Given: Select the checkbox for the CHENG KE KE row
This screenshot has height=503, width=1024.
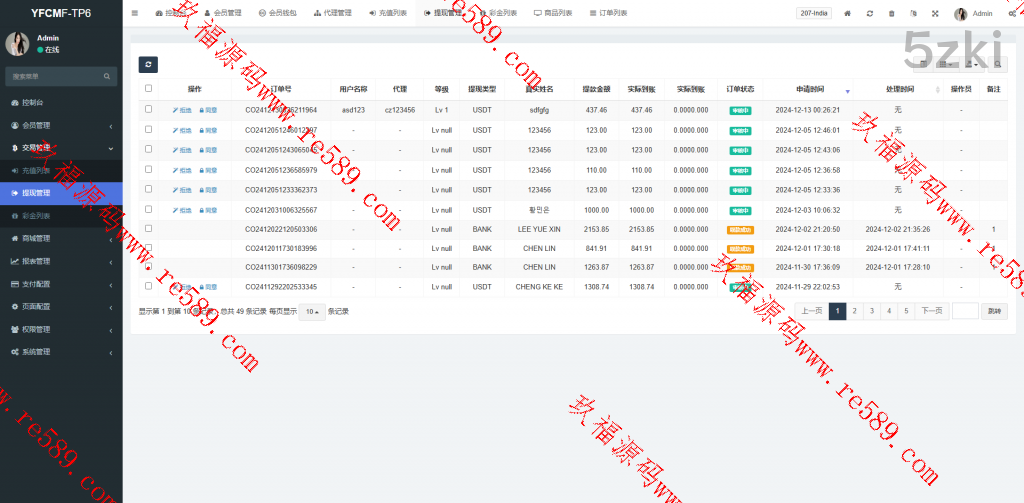Looking at the screenshot, I should tap(148, 286).
